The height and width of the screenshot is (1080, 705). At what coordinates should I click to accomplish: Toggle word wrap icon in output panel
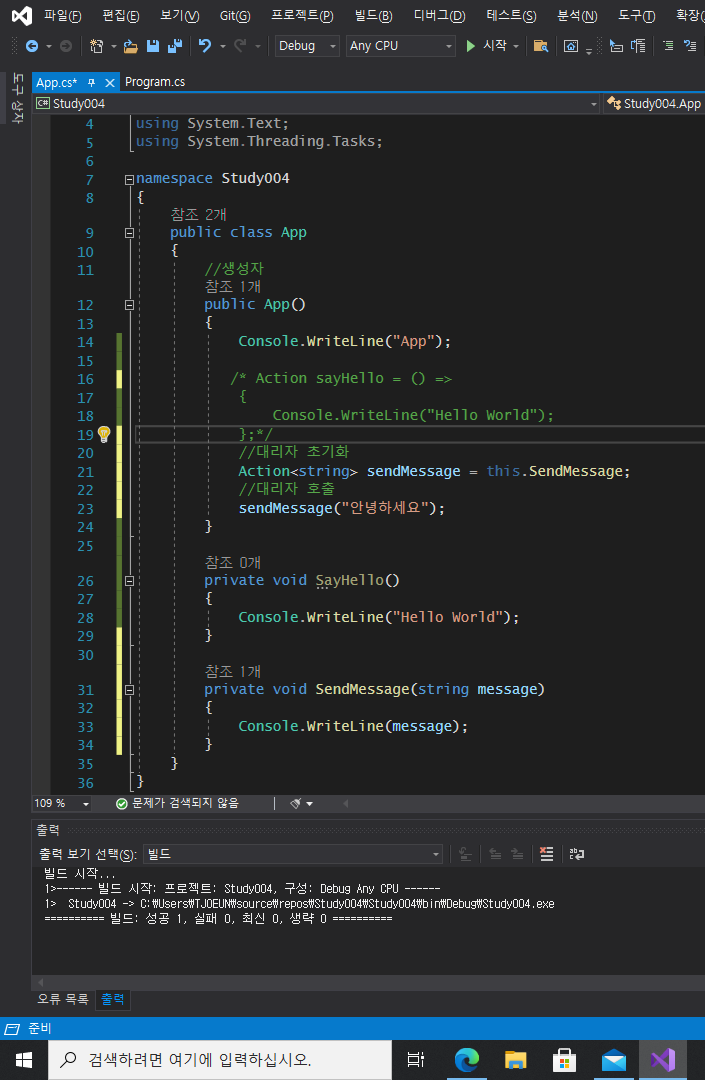coord(577,854)
